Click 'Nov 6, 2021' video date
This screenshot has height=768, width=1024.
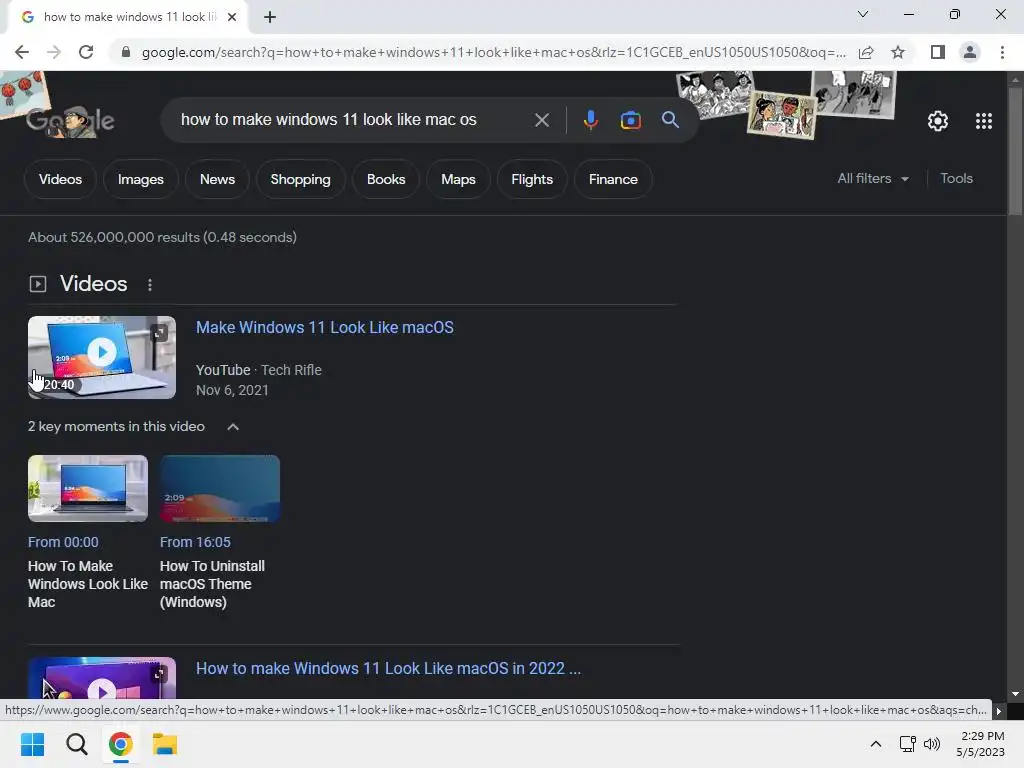pos(232,390)
